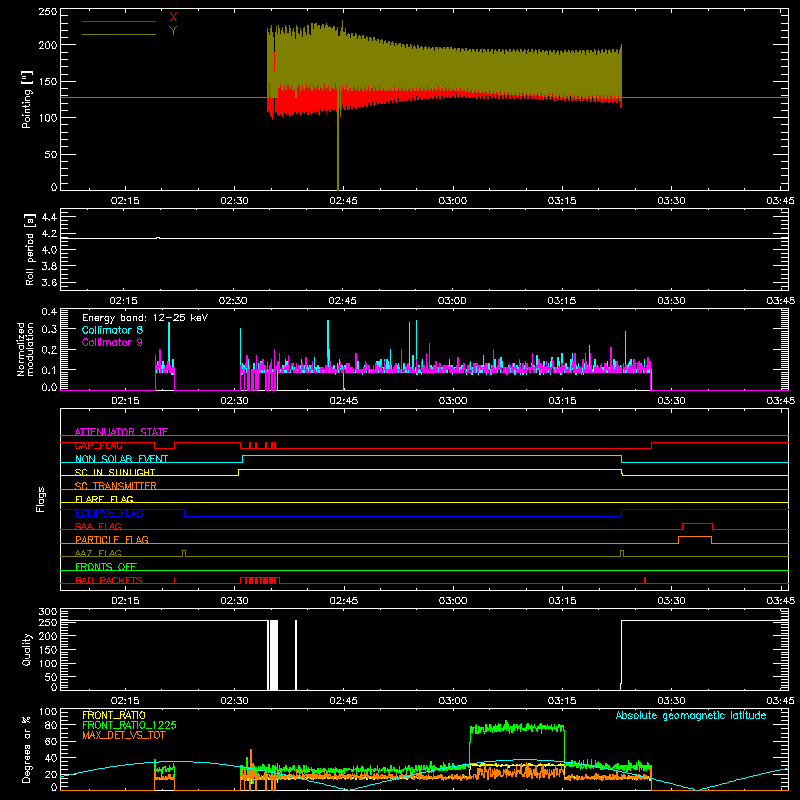Click the GAP_FLAG label
800x800 pixels.
pyautogui.click(x=98, y=445)
